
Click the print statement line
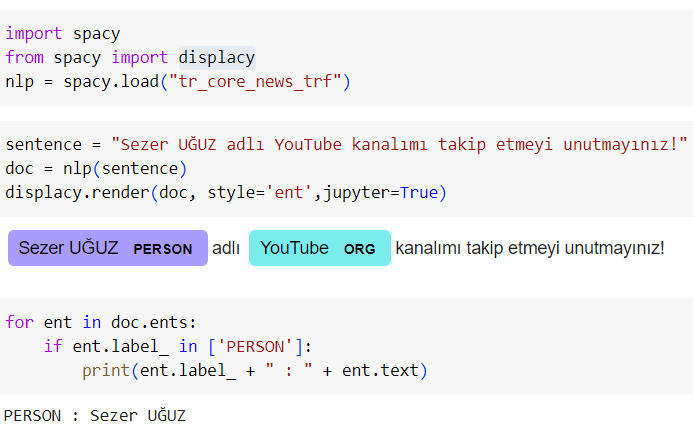click(x=255, y=370)
